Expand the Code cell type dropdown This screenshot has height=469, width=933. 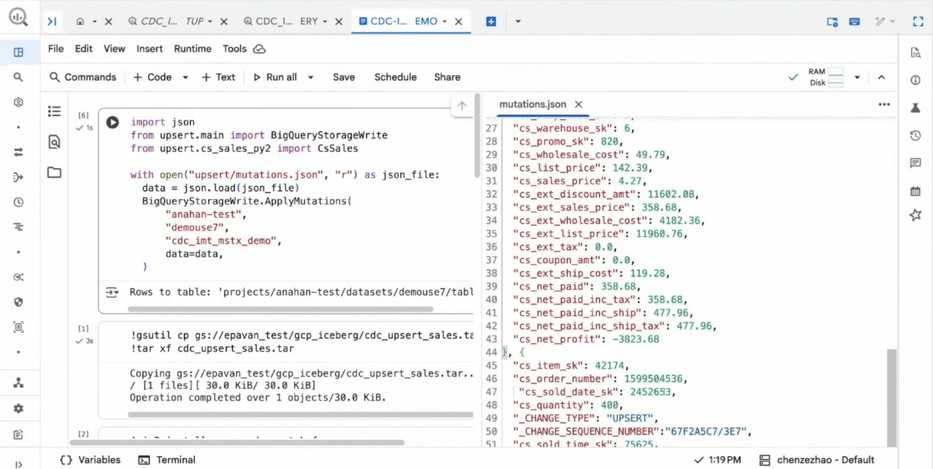point(185,77)
